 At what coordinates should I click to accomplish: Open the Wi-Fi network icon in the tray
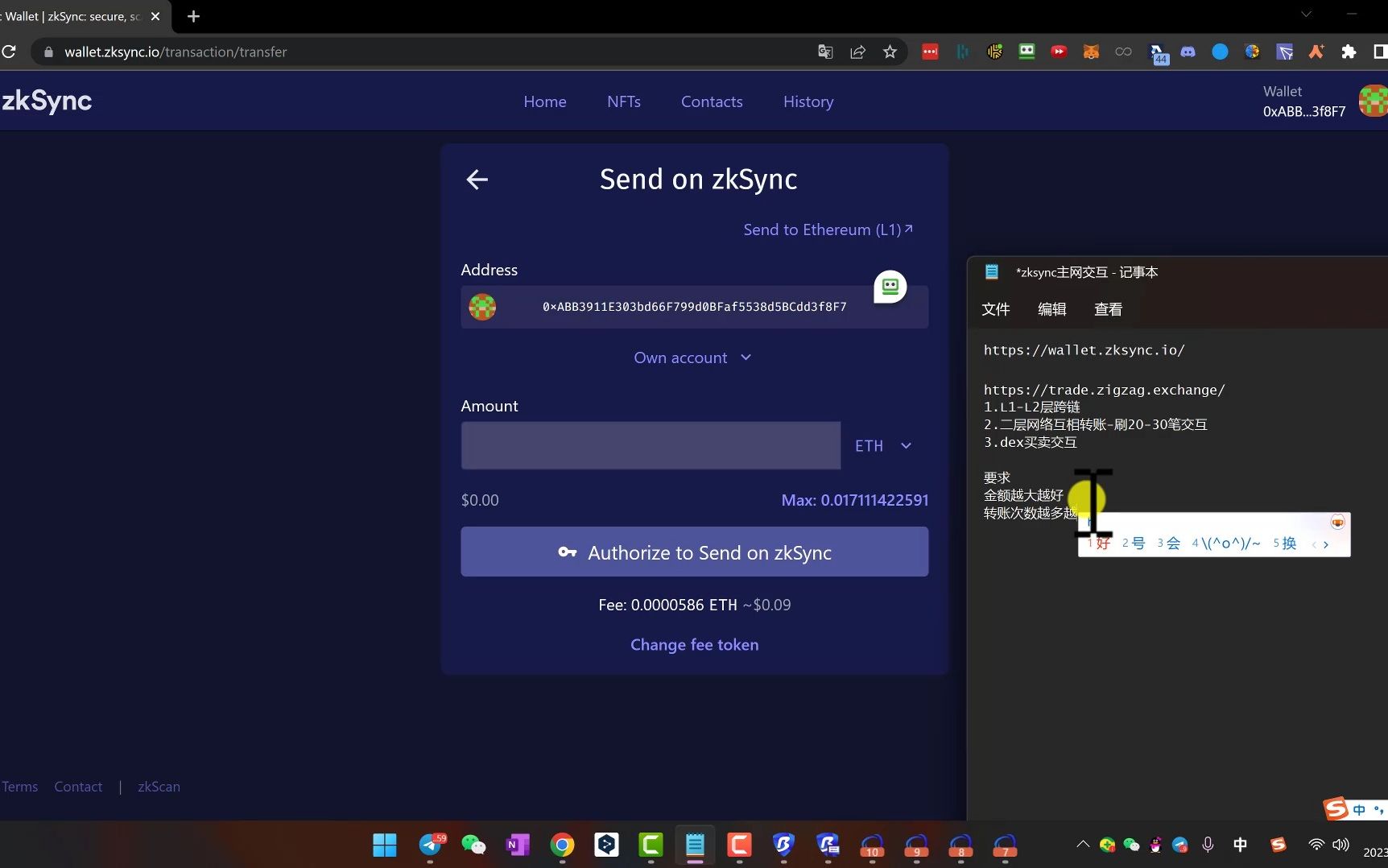[x=1316, y=844]
